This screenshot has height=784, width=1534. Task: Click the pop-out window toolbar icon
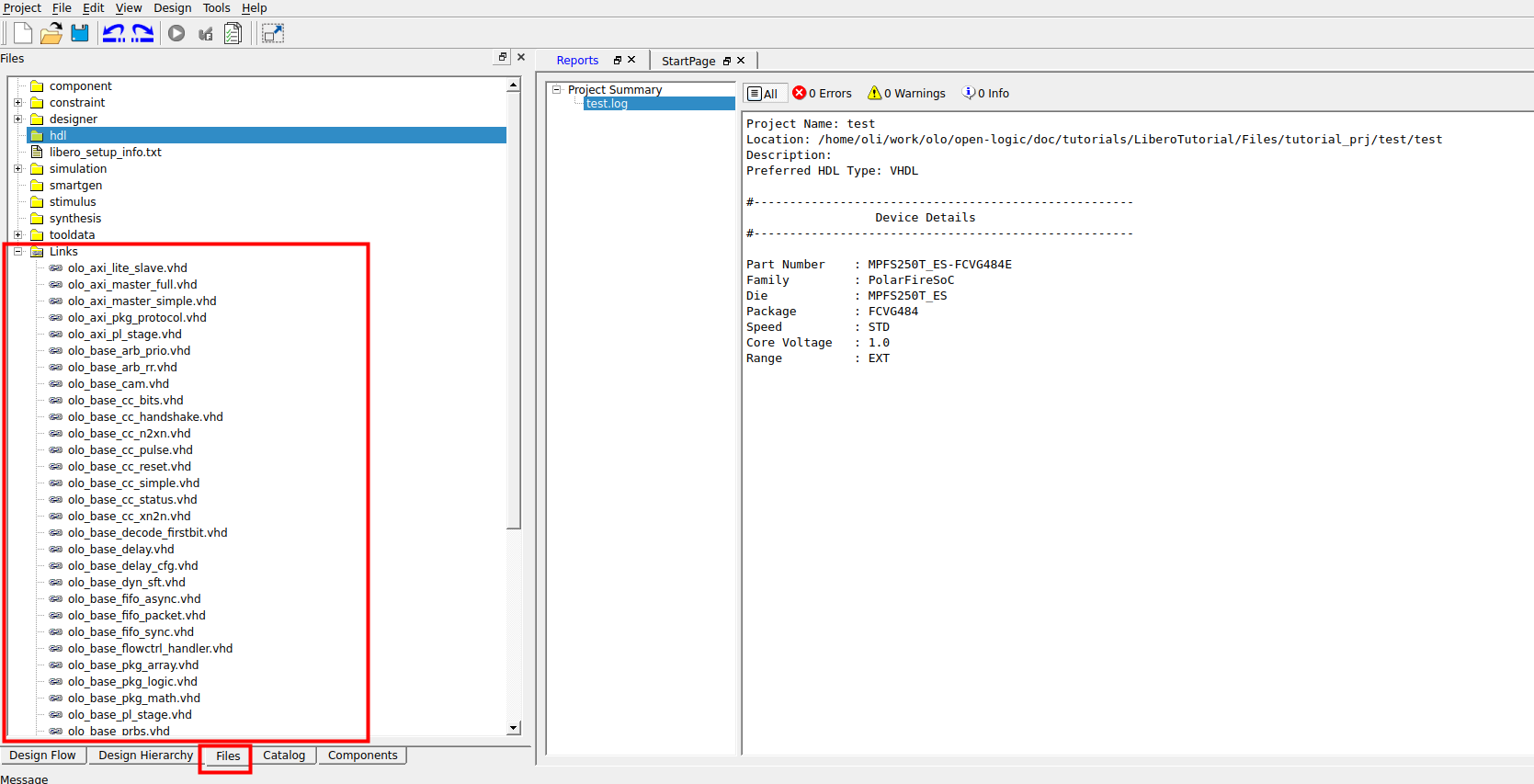point(273,33)
